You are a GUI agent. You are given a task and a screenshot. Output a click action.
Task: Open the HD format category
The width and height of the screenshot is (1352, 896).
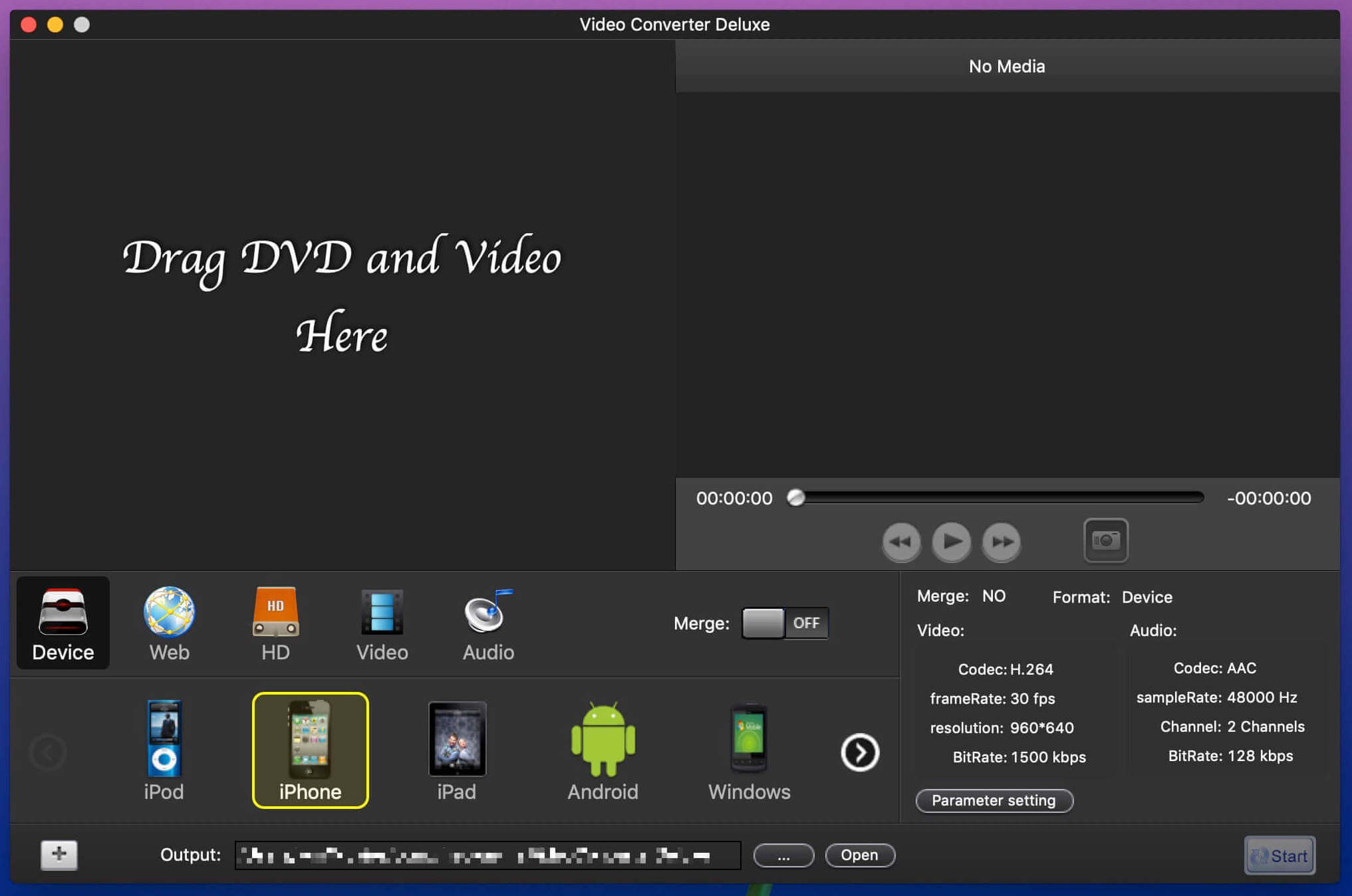[x=275, y=623]
